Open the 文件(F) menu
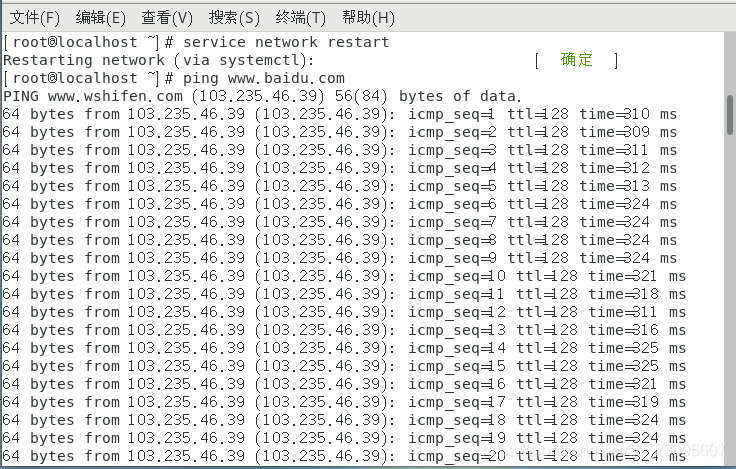 click(x=35, y=18)
